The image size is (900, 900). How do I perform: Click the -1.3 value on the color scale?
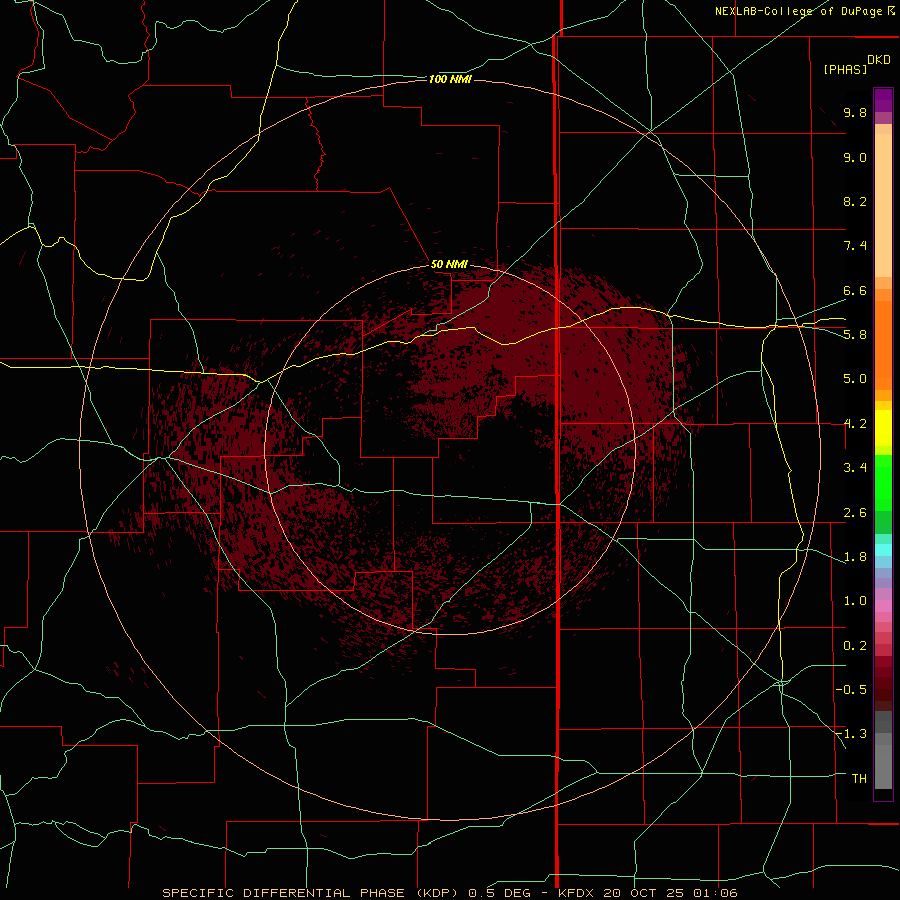point(851,734)
